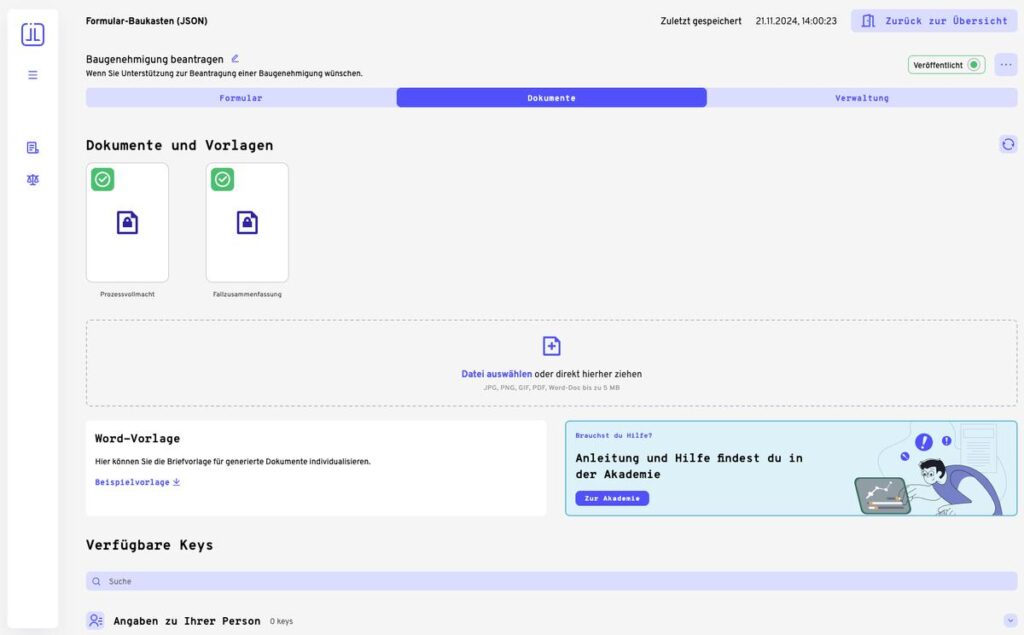Toggle the green check on Fallzusammenfassung

pos(223,180)
